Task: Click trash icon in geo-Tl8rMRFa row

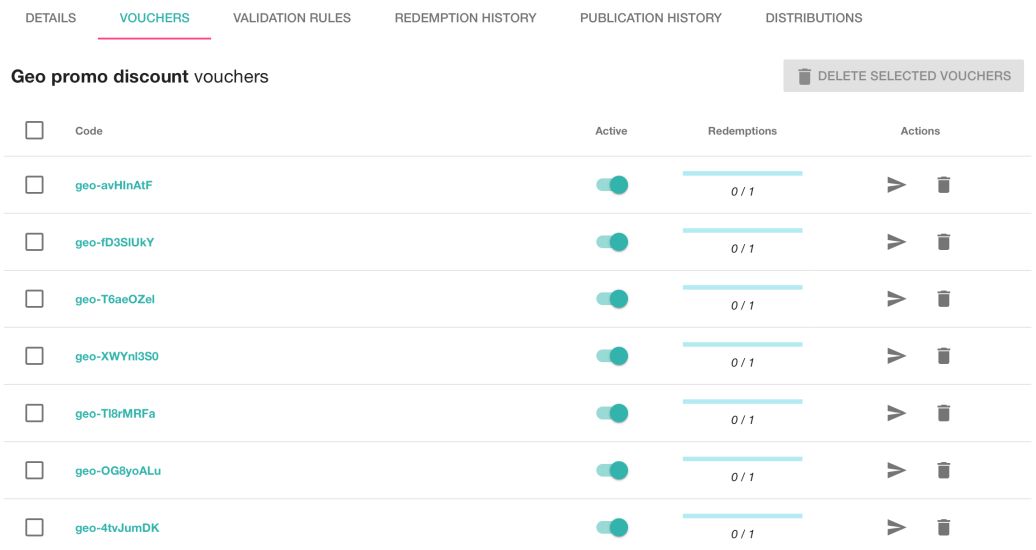Action: pos(943,413)
